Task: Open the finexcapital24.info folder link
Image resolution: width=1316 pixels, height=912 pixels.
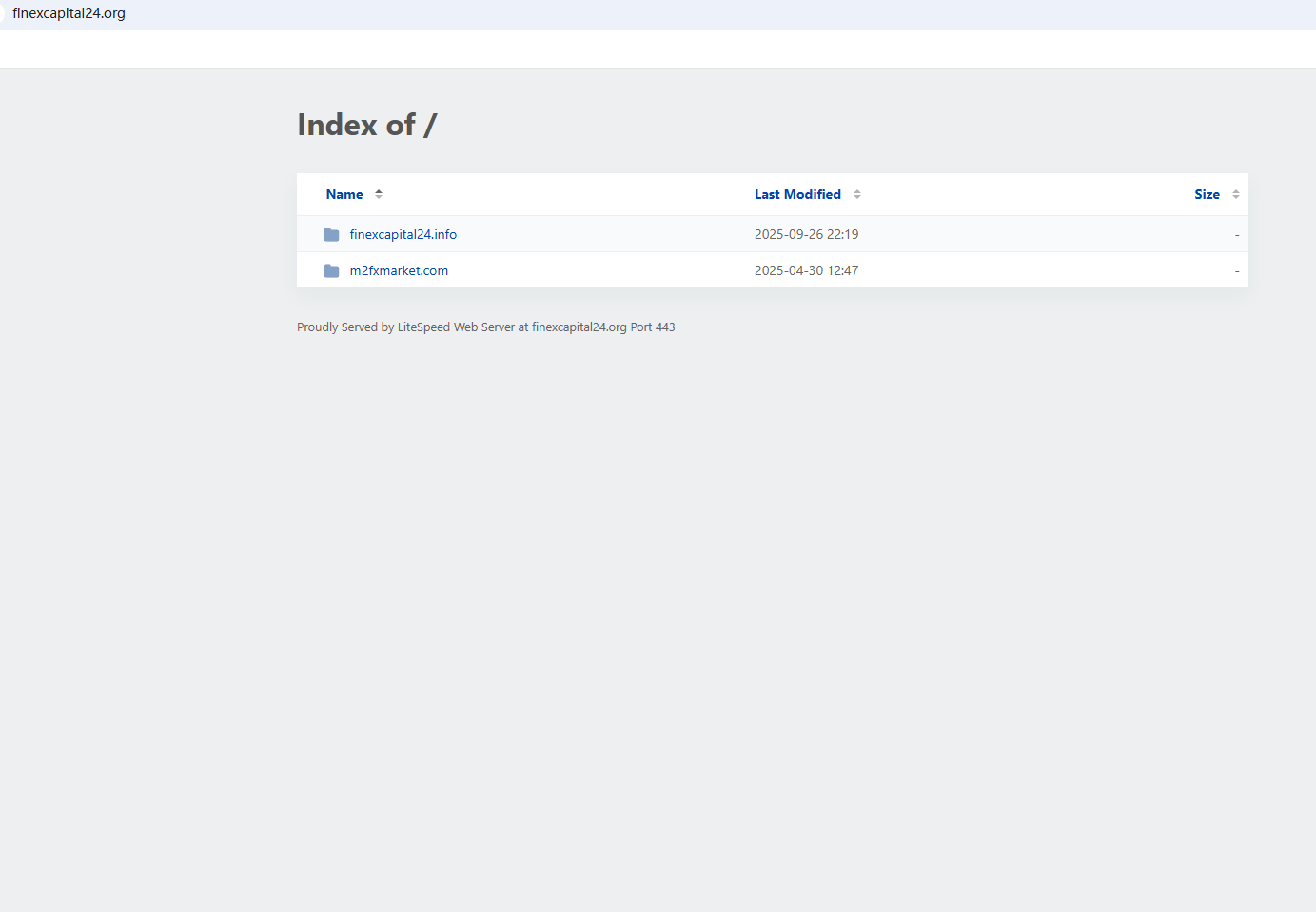Action: pos(403,234)
